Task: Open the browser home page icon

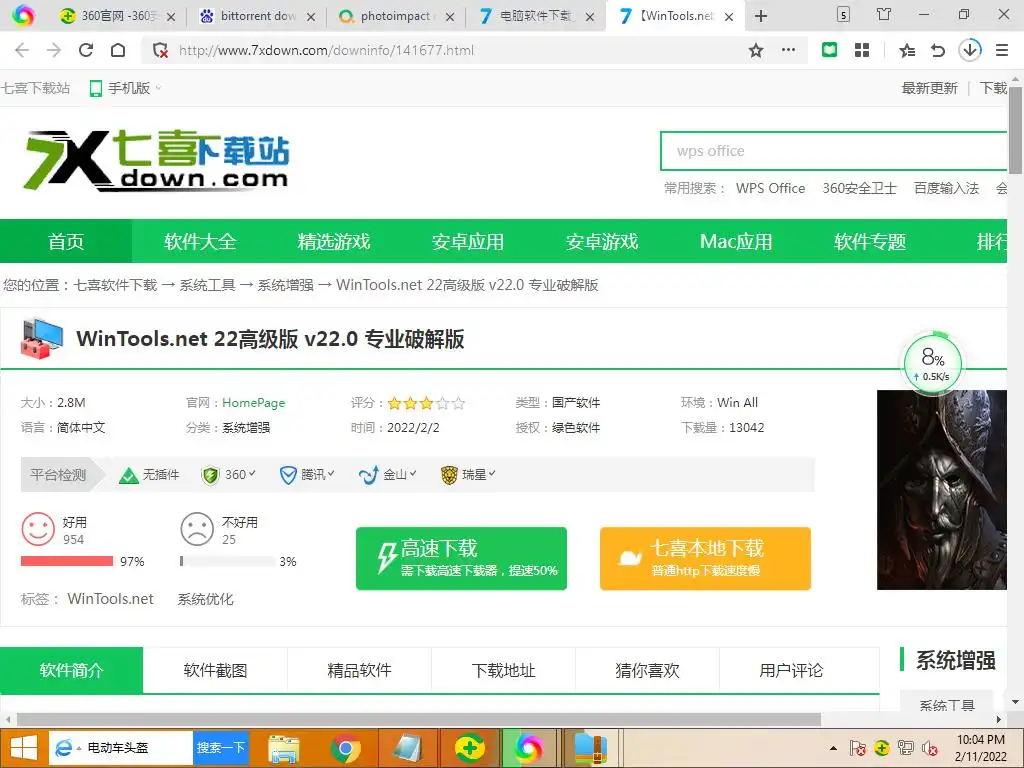Action: click(118, 50)
